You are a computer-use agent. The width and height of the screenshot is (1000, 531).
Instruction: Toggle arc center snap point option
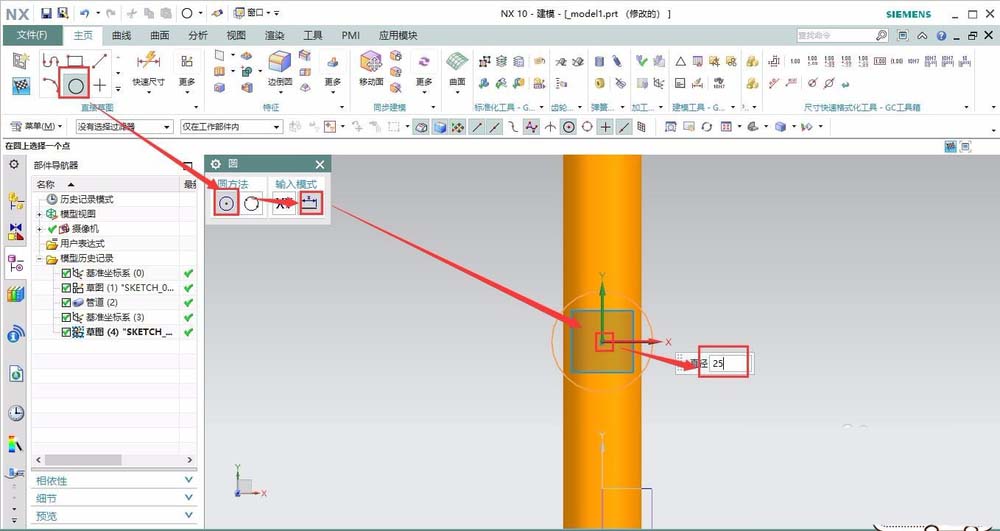[x=568, y=127]
